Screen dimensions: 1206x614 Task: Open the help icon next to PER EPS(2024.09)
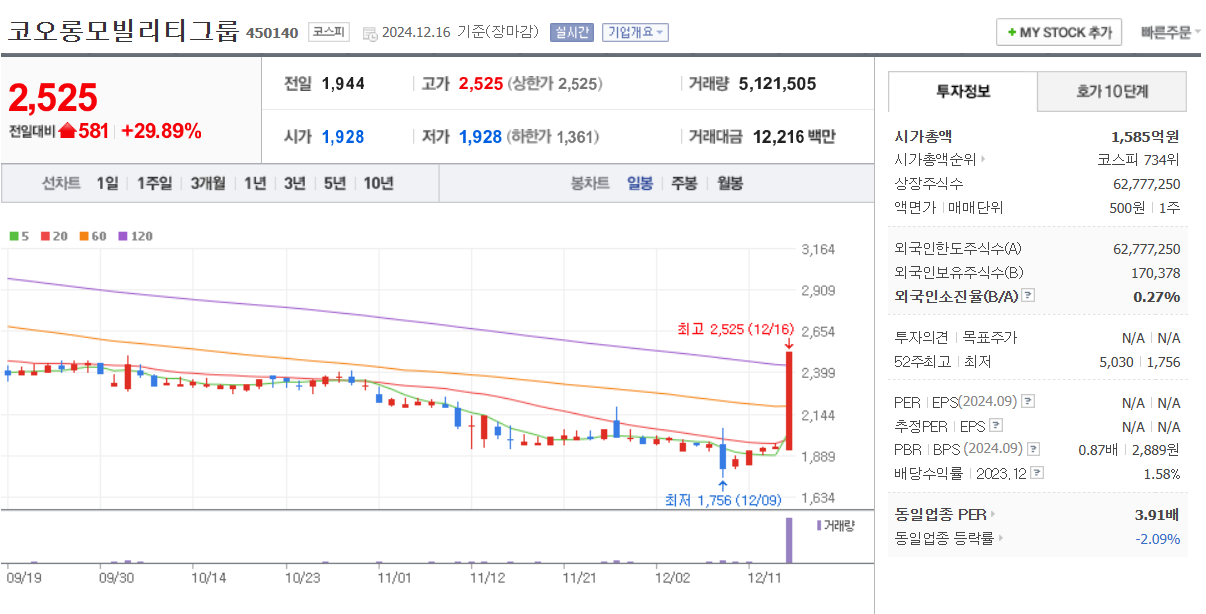tap(1028, 402)
